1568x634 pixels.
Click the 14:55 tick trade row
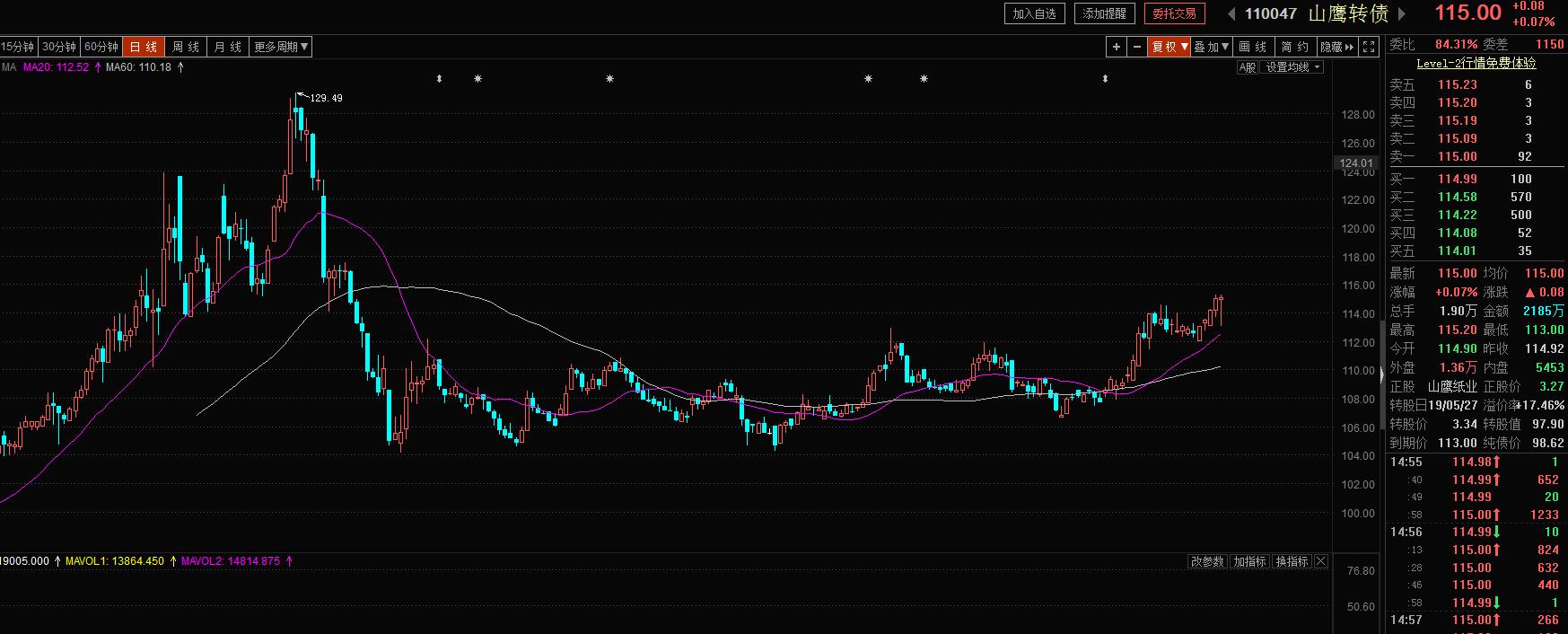[1476, 462]
